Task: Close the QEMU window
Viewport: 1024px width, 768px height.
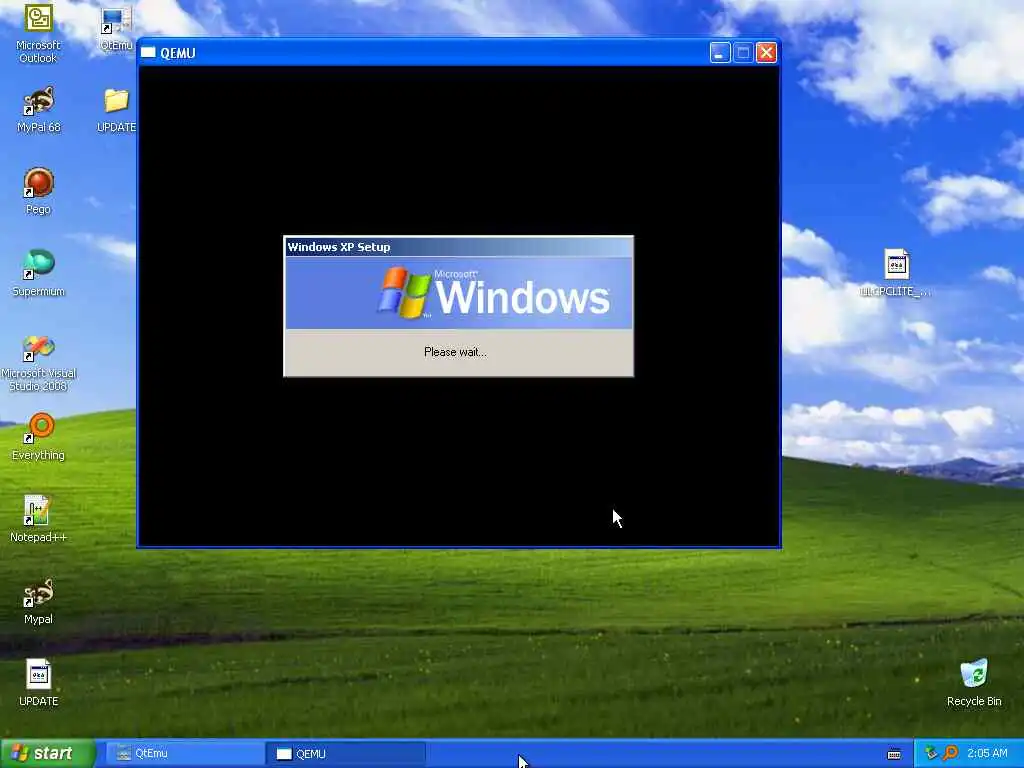Action: [767, 52]
